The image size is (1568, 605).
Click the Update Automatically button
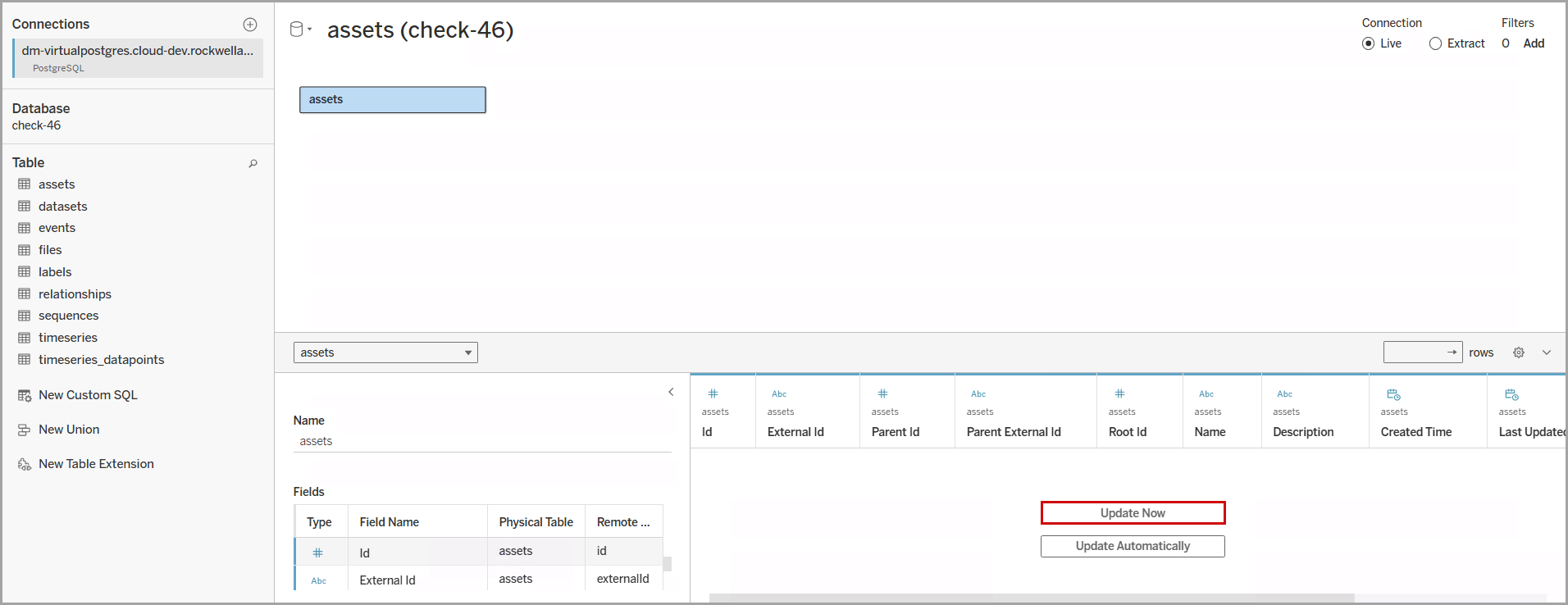(x=1133, y=546)
